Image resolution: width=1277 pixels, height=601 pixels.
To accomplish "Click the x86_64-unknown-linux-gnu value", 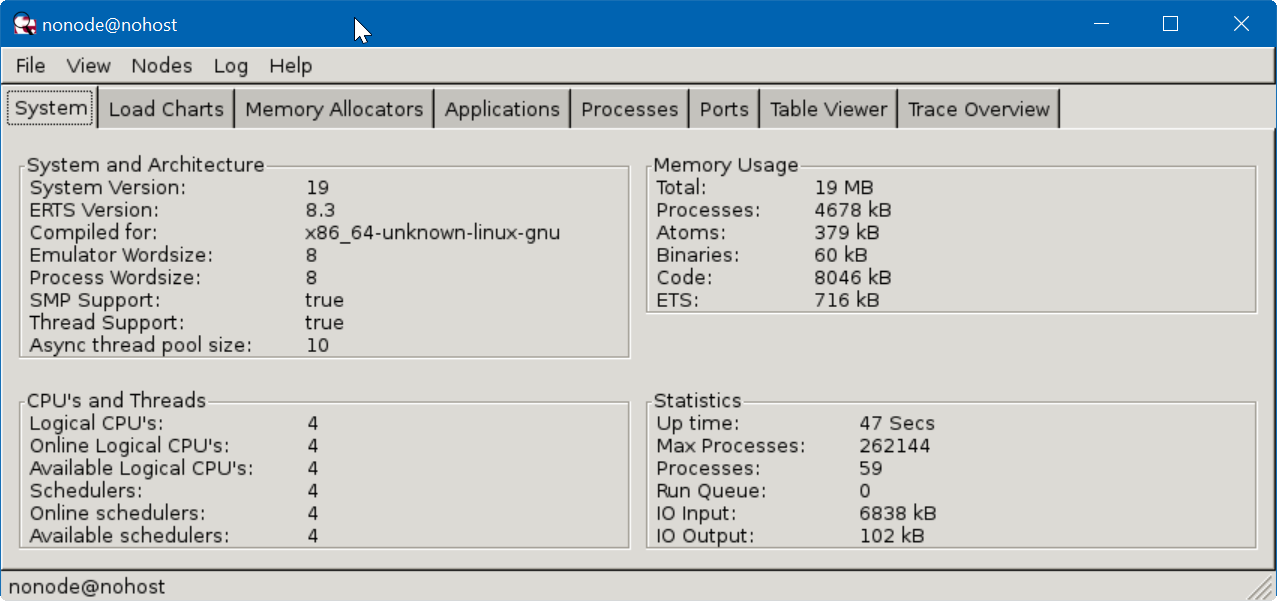I will click(x=432, y=233).
